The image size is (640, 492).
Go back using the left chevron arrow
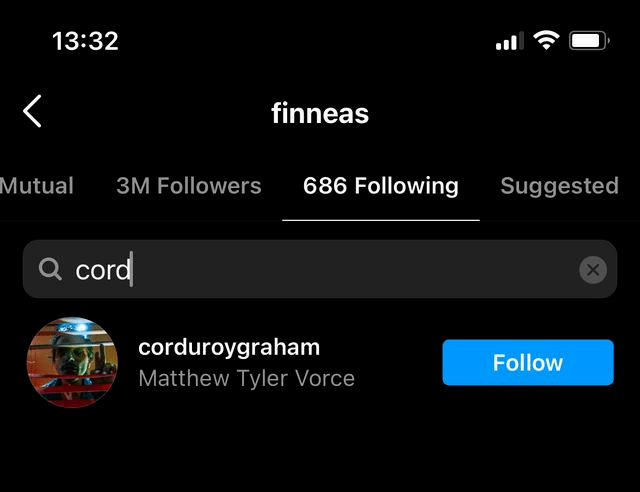[32, 111]
